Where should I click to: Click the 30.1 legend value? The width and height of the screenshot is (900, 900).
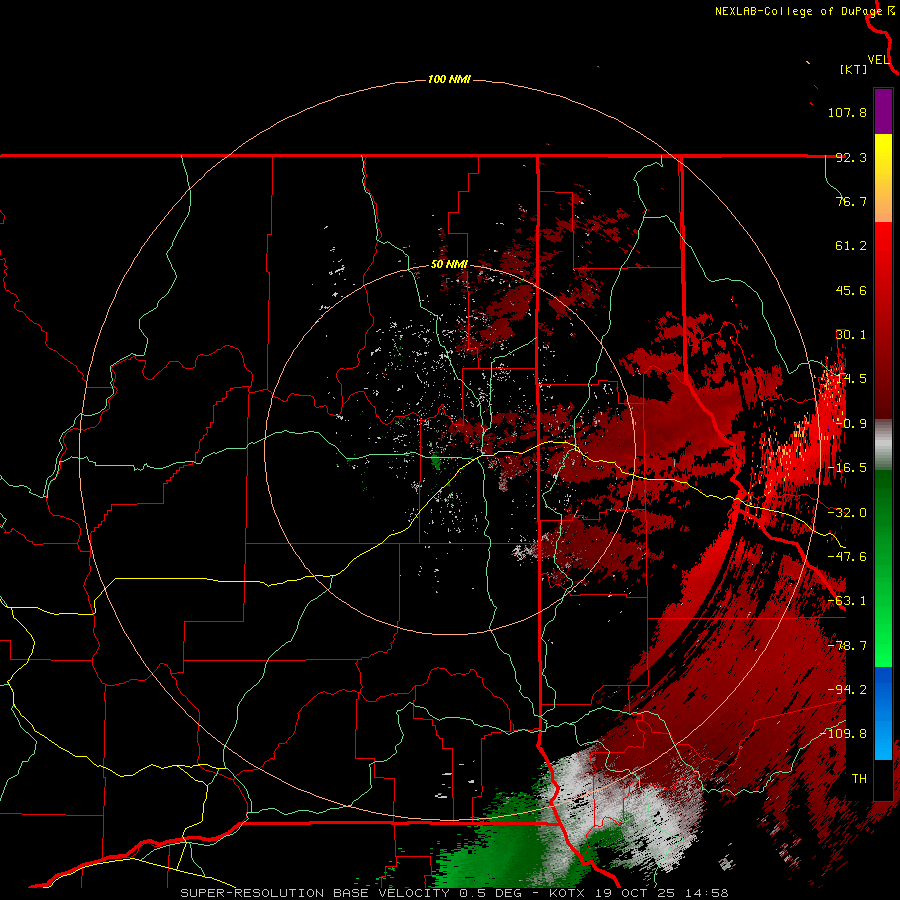(x=851, y=335)
